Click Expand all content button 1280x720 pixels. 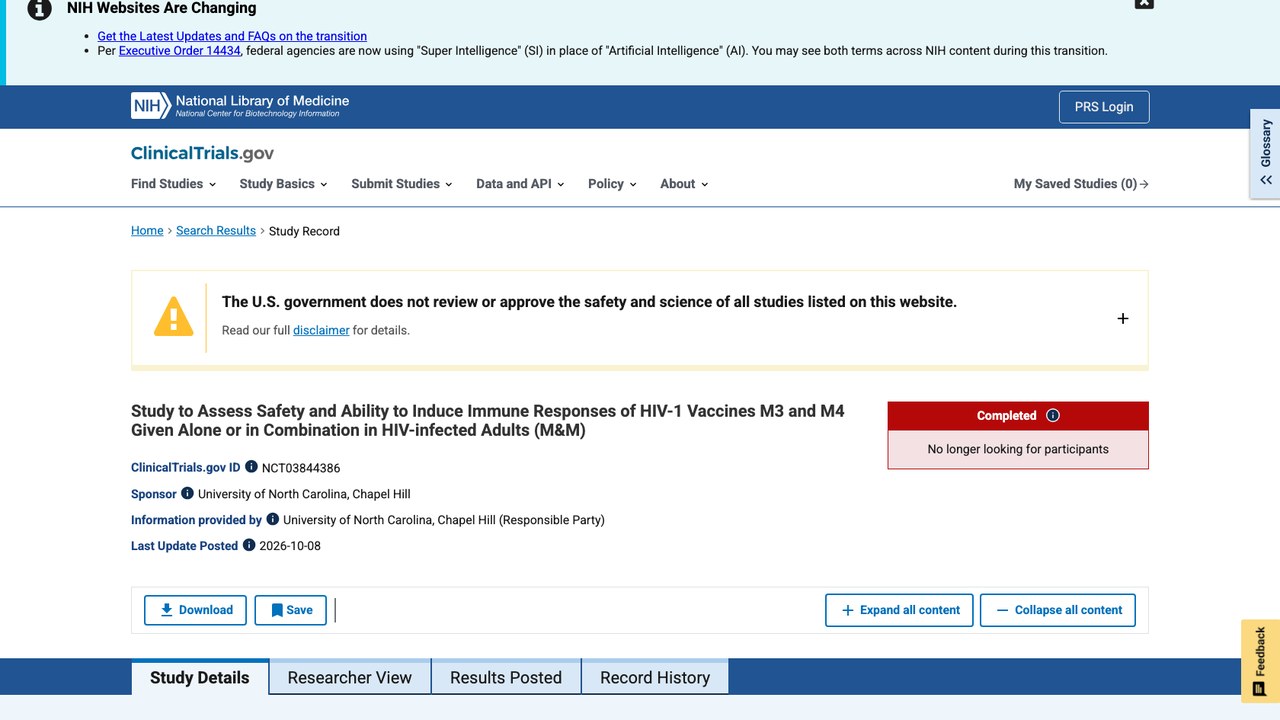point(899,610)
